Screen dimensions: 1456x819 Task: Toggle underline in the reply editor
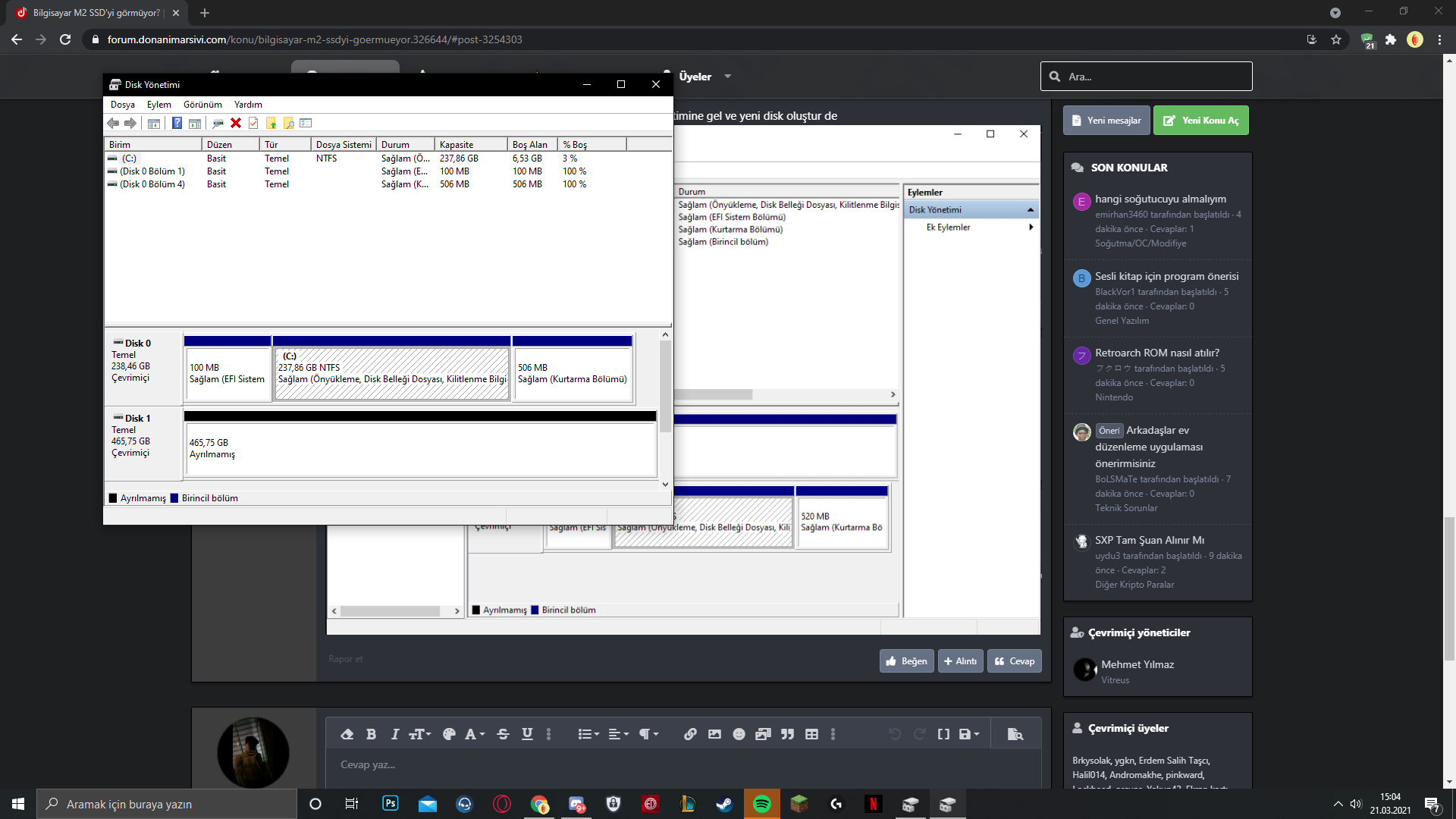point(527,734)
